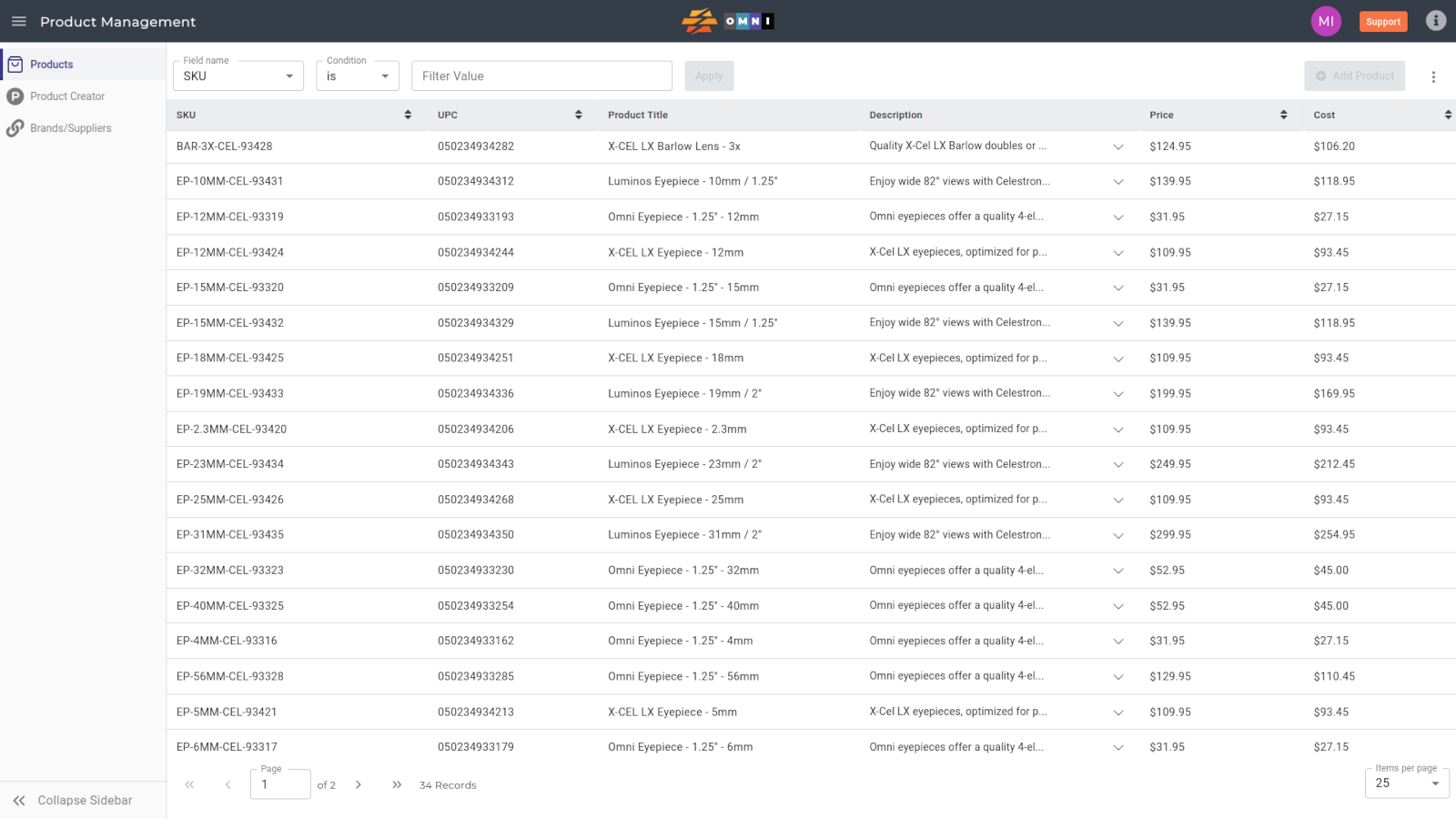Expand description for Luminos Eyepiece 15mm row

[x=1118, y=323]
